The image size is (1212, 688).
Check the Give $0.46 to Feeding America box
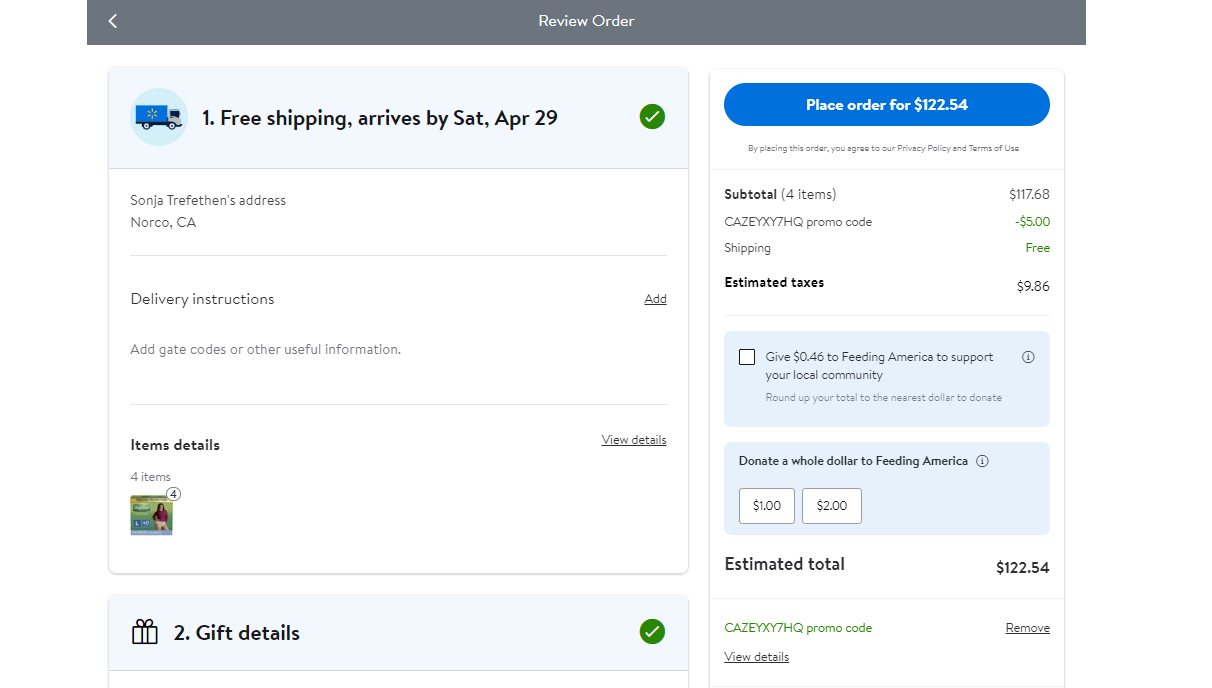[x=747, y=357]
